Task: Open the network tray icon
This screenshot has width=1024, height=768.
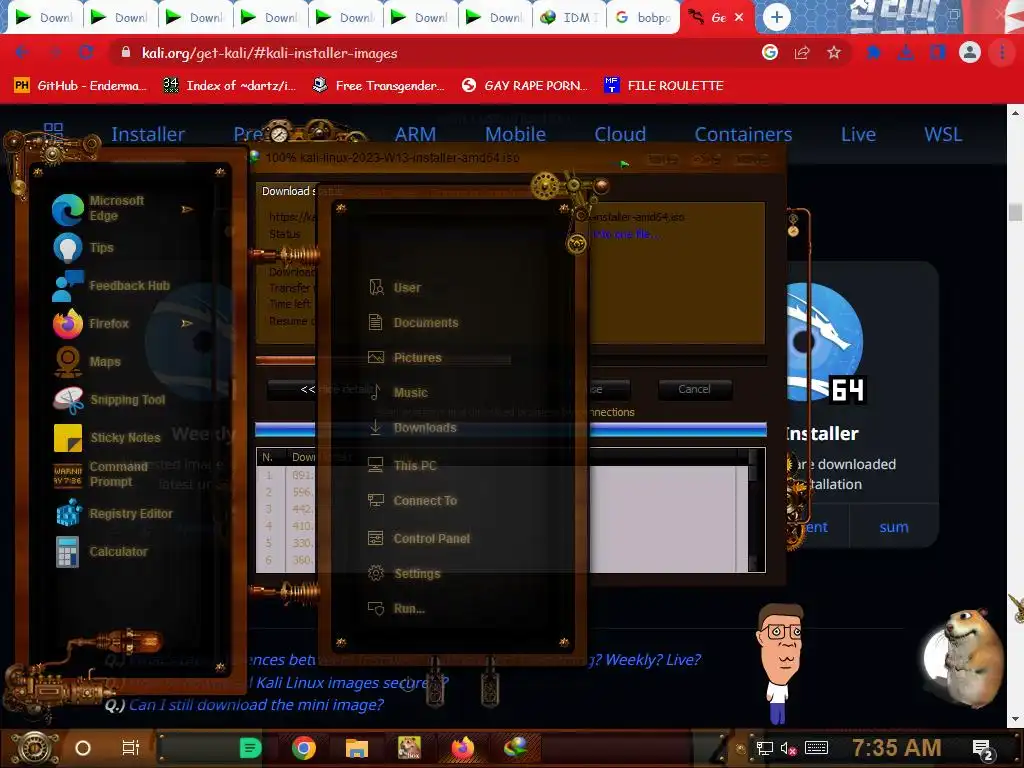Action: pos(764,748)
